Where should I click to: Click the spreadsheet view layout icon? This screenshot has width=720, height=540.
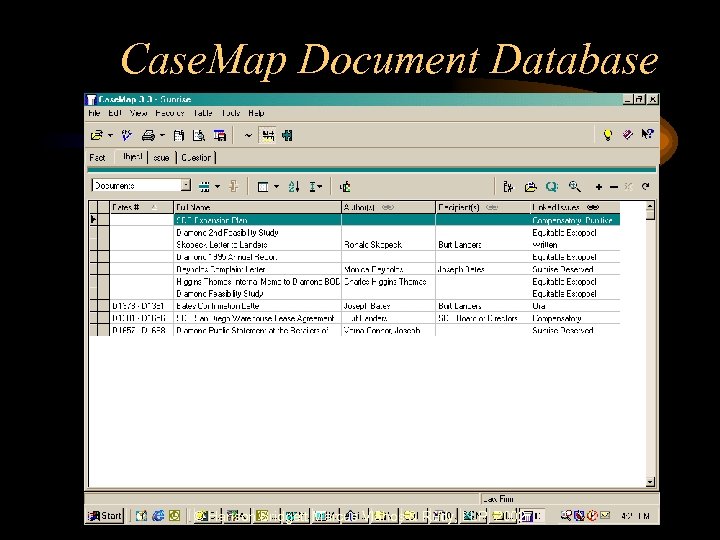pyautogui.click(x=263, y=187)
